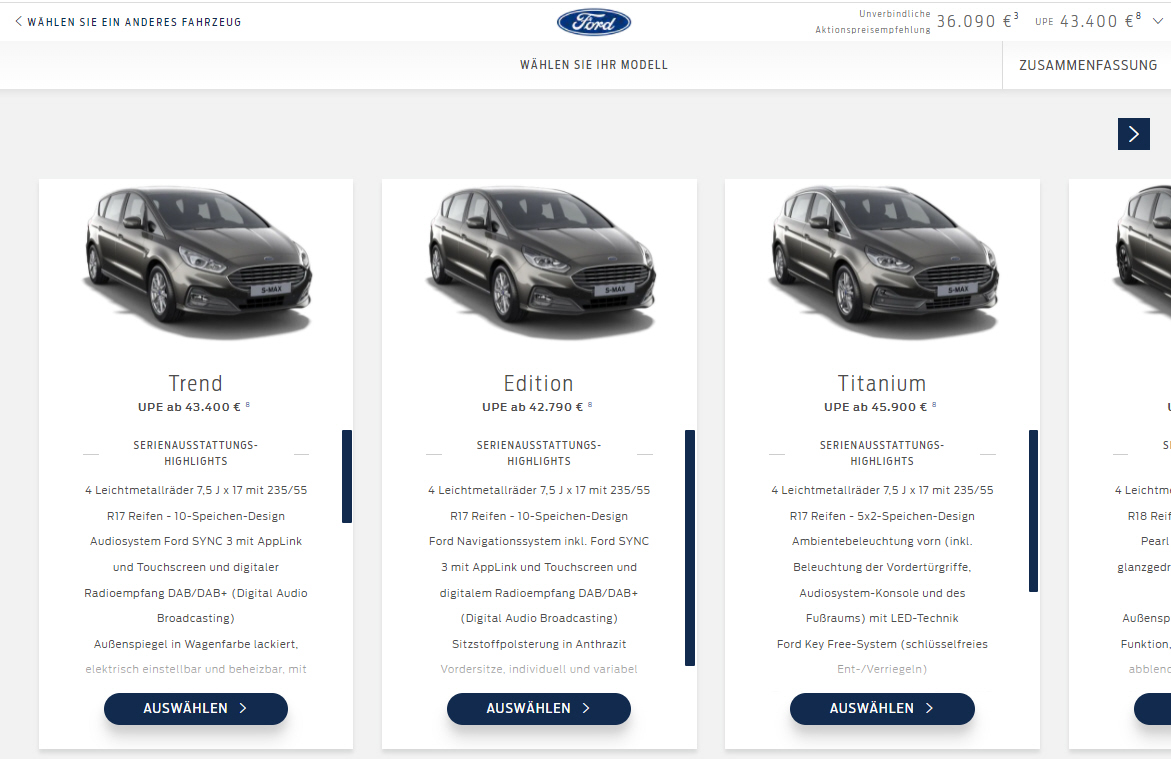Select the 'Wählen Sie Ihr Modell' step

coord(594,65)
